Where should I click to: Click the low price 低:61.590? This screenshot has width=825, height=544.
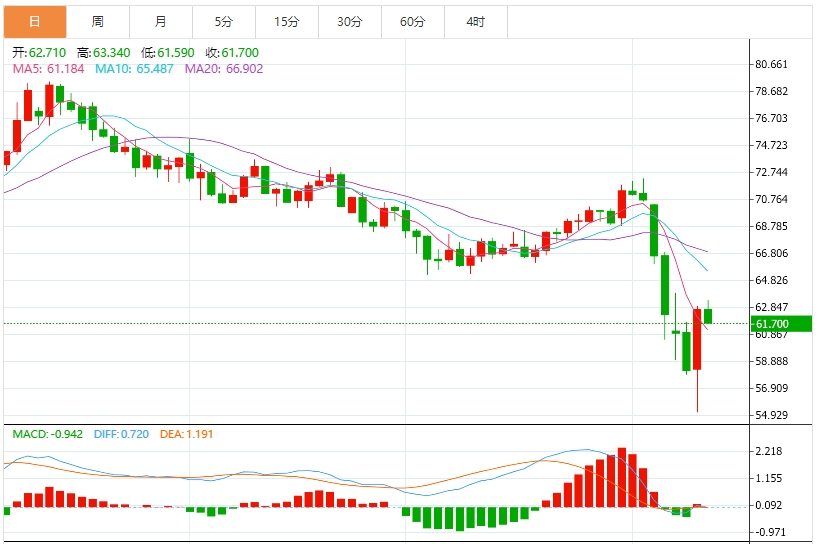pyautogui.click(x=168, y=53)
